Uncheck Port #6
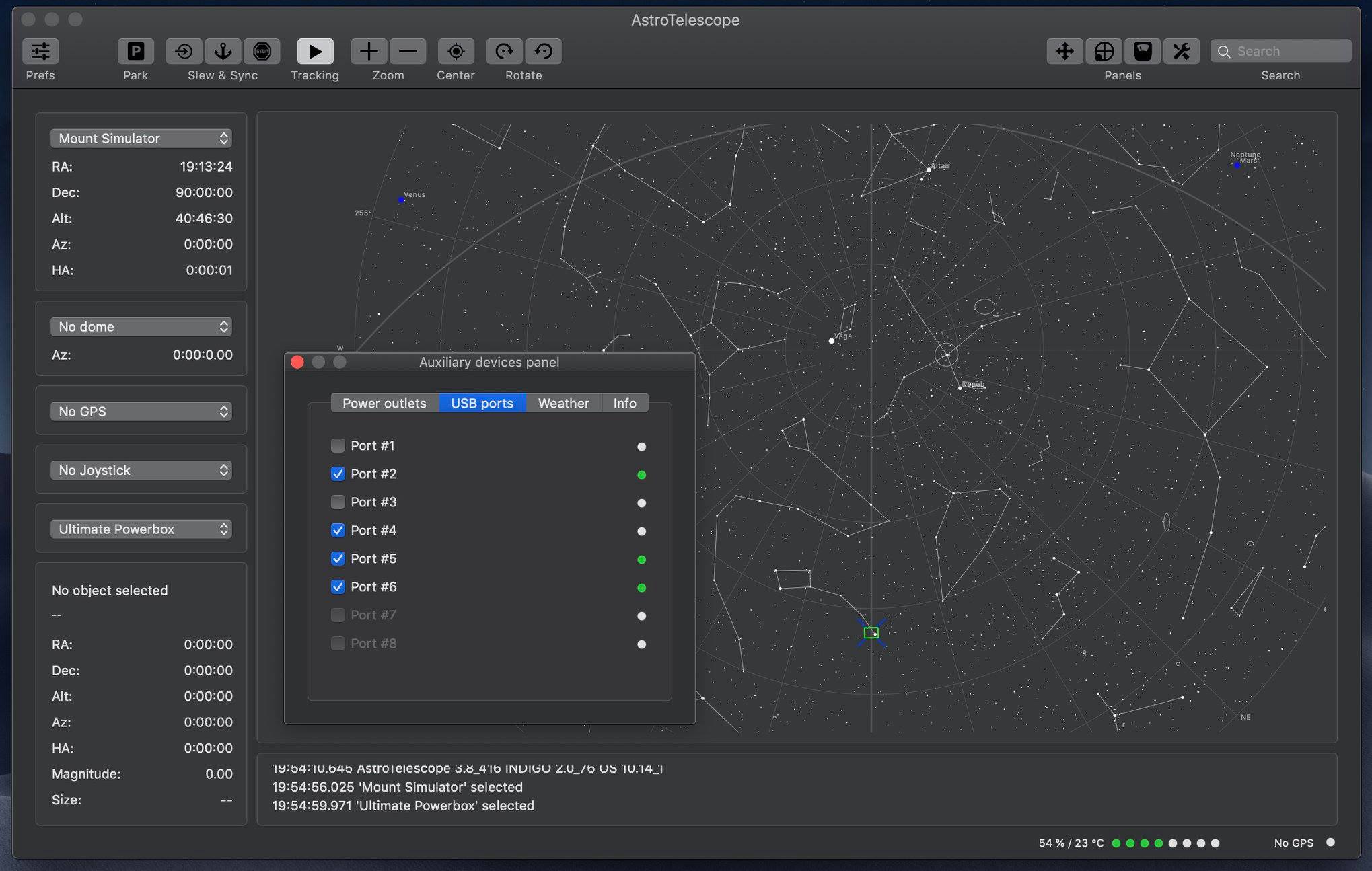Viewport: 1372px width, 871px height. tap(338, 586)
